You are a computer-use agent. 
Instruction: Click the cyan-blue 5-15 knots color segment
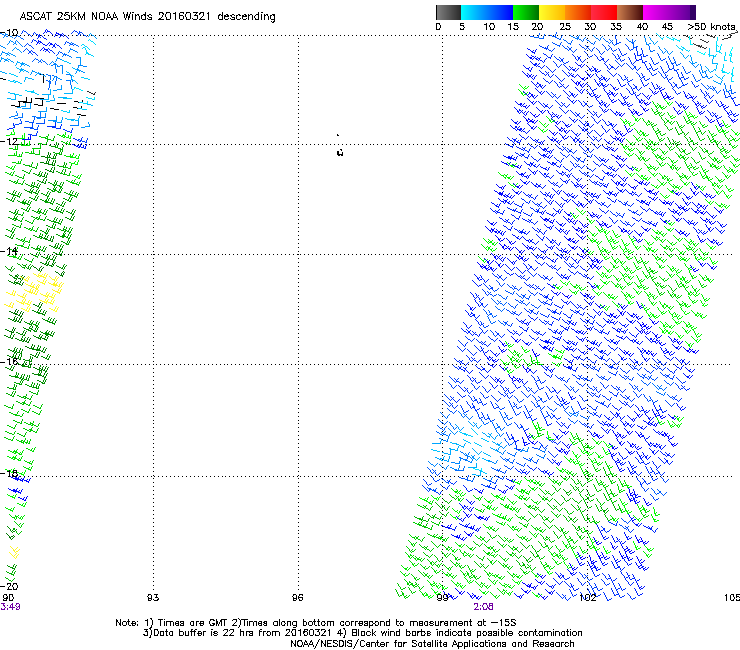click(x=487, y=12)
